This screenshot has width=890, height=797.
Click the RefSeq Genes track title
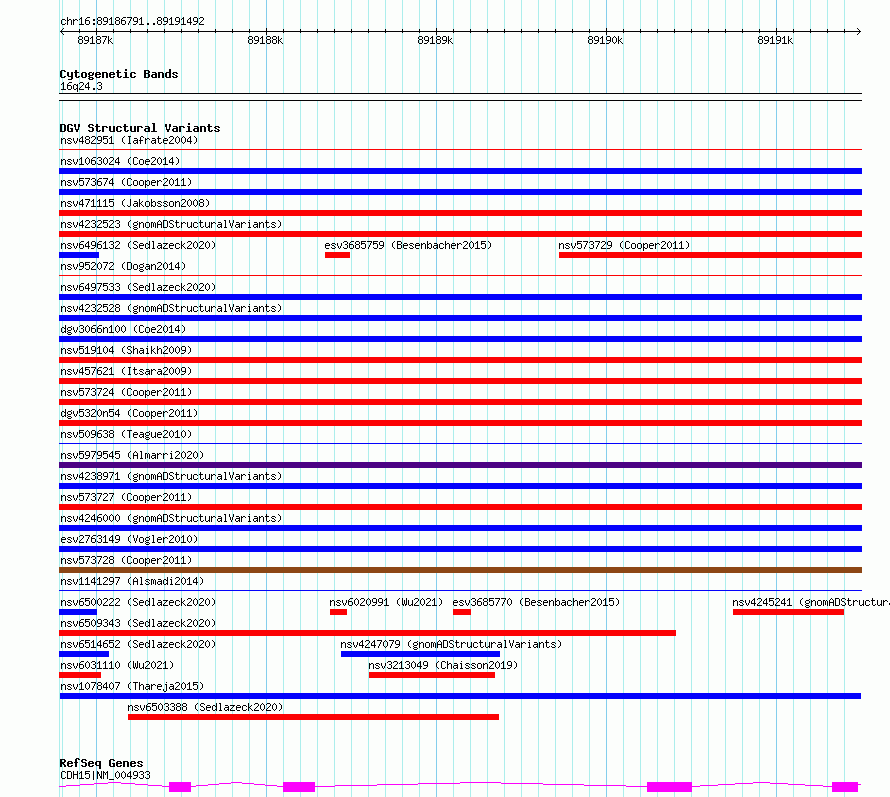[x=101, y=763]
